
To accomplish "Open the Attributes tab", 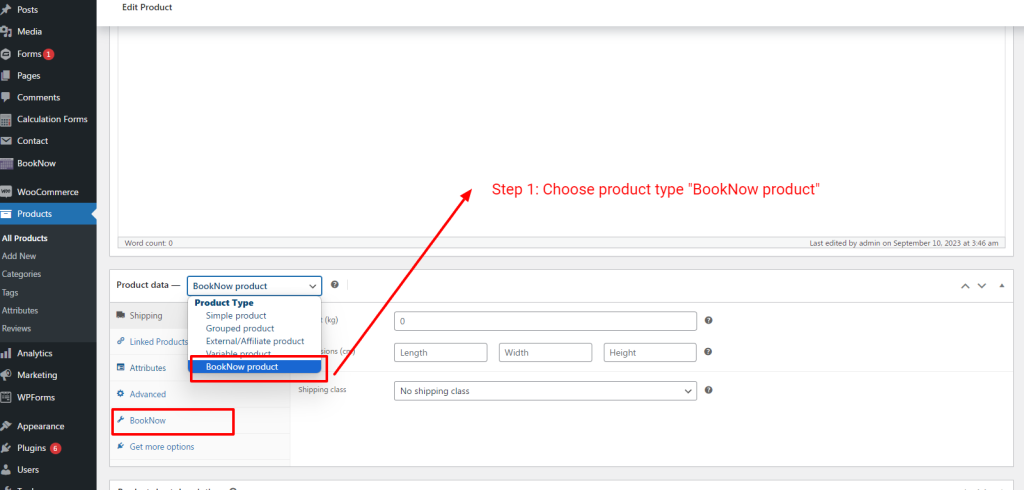I will click(x=148, y=368).
